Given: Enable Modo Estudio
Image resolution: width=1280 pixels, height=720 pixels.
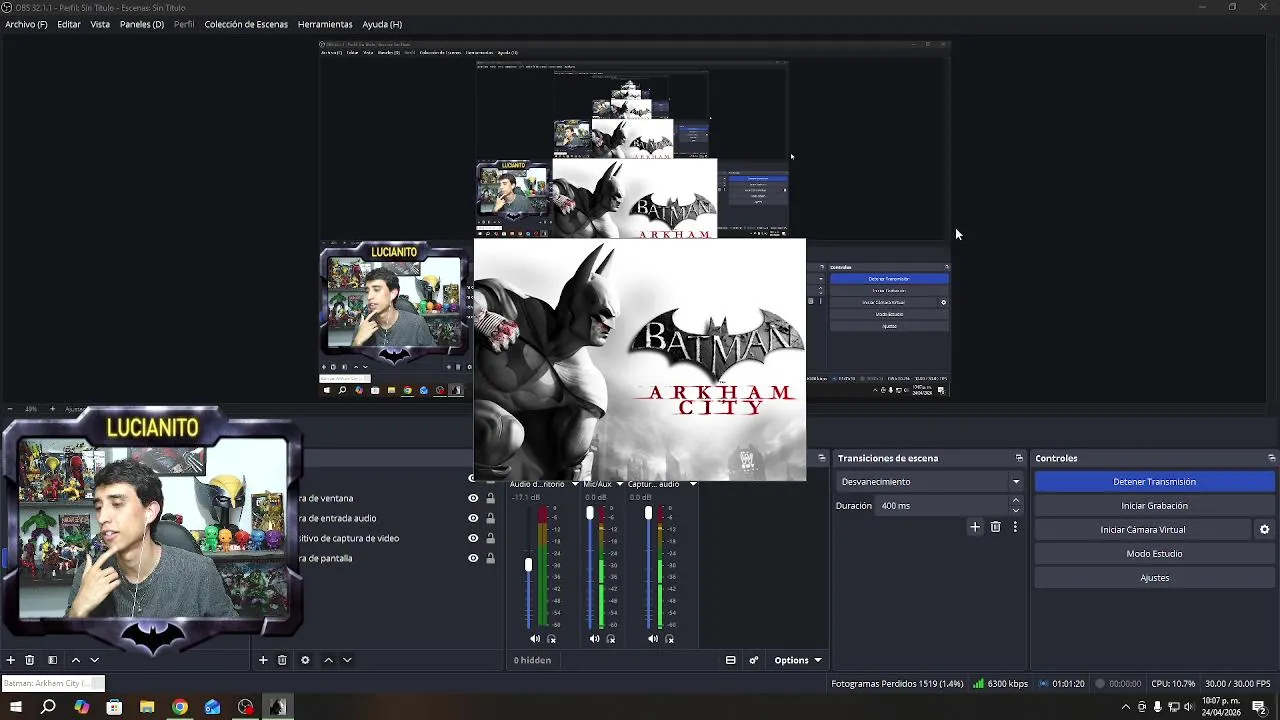Looking at the screenshot, I should (x=1154, y=554).
